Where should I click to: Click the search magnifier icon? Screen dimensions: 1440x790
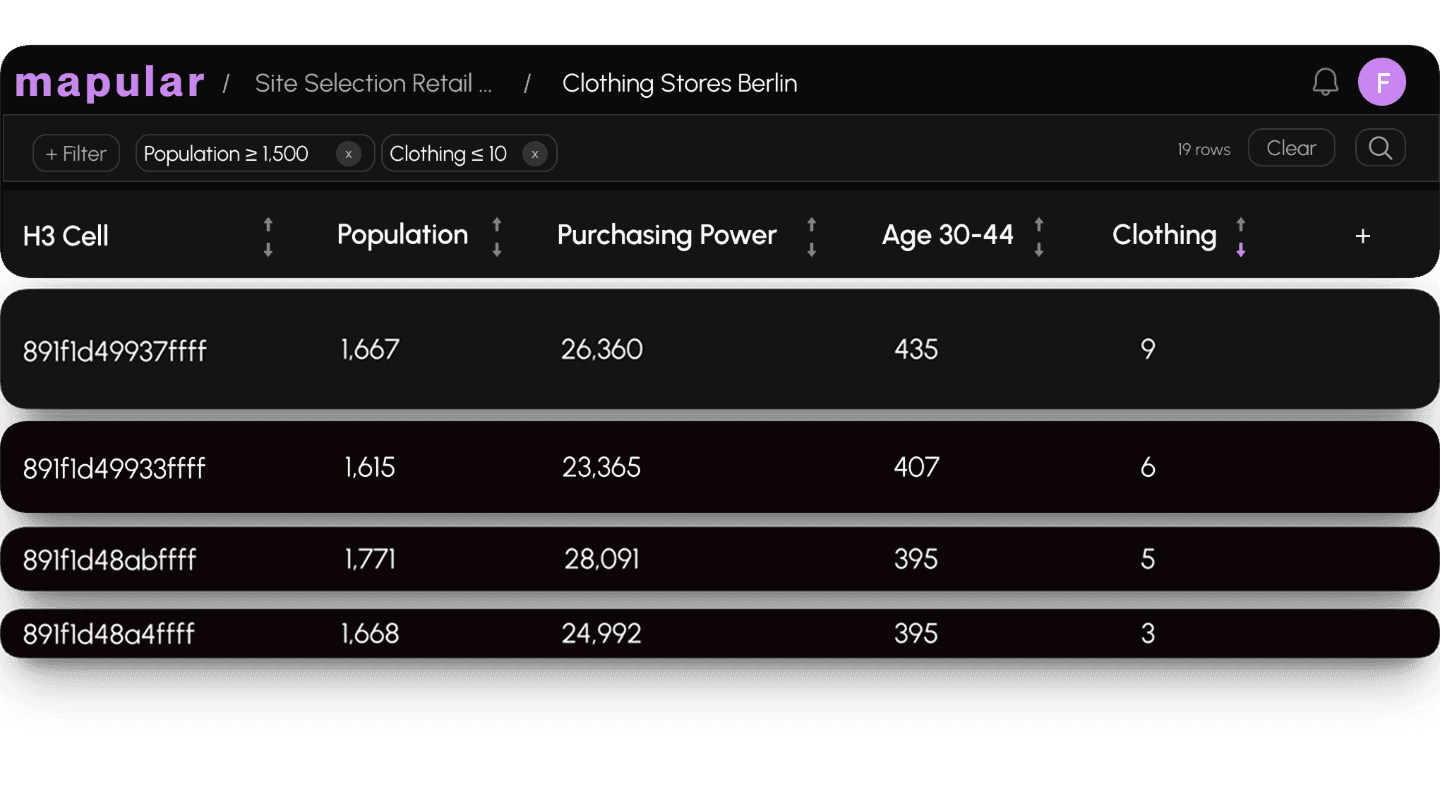(1380, 148)
